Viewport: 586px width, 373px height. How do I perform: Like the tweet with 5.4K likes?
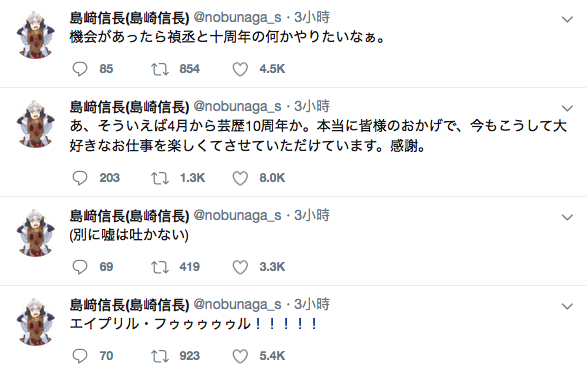(x=240, y=356)
